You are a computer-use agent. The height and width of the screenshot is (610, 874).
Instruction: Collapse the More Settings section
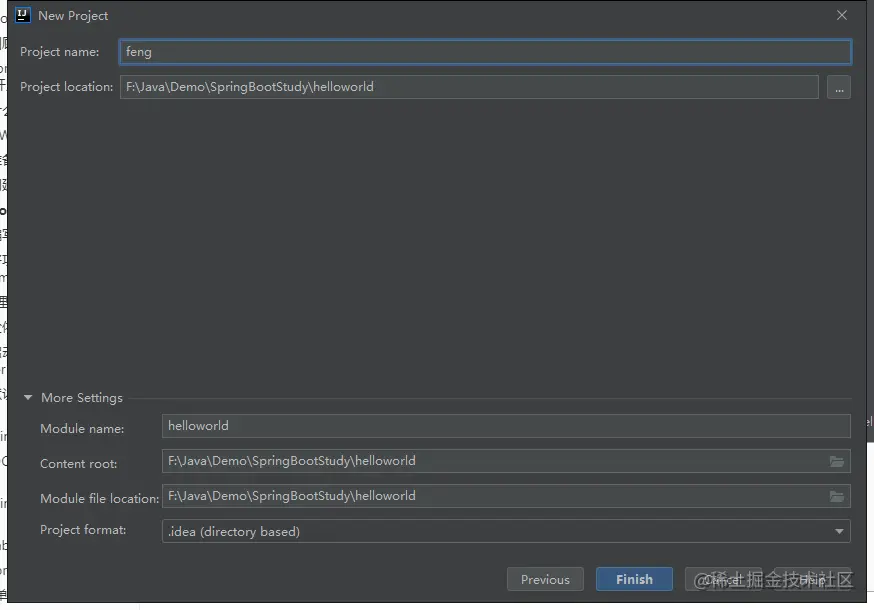[x=28, y=398]
